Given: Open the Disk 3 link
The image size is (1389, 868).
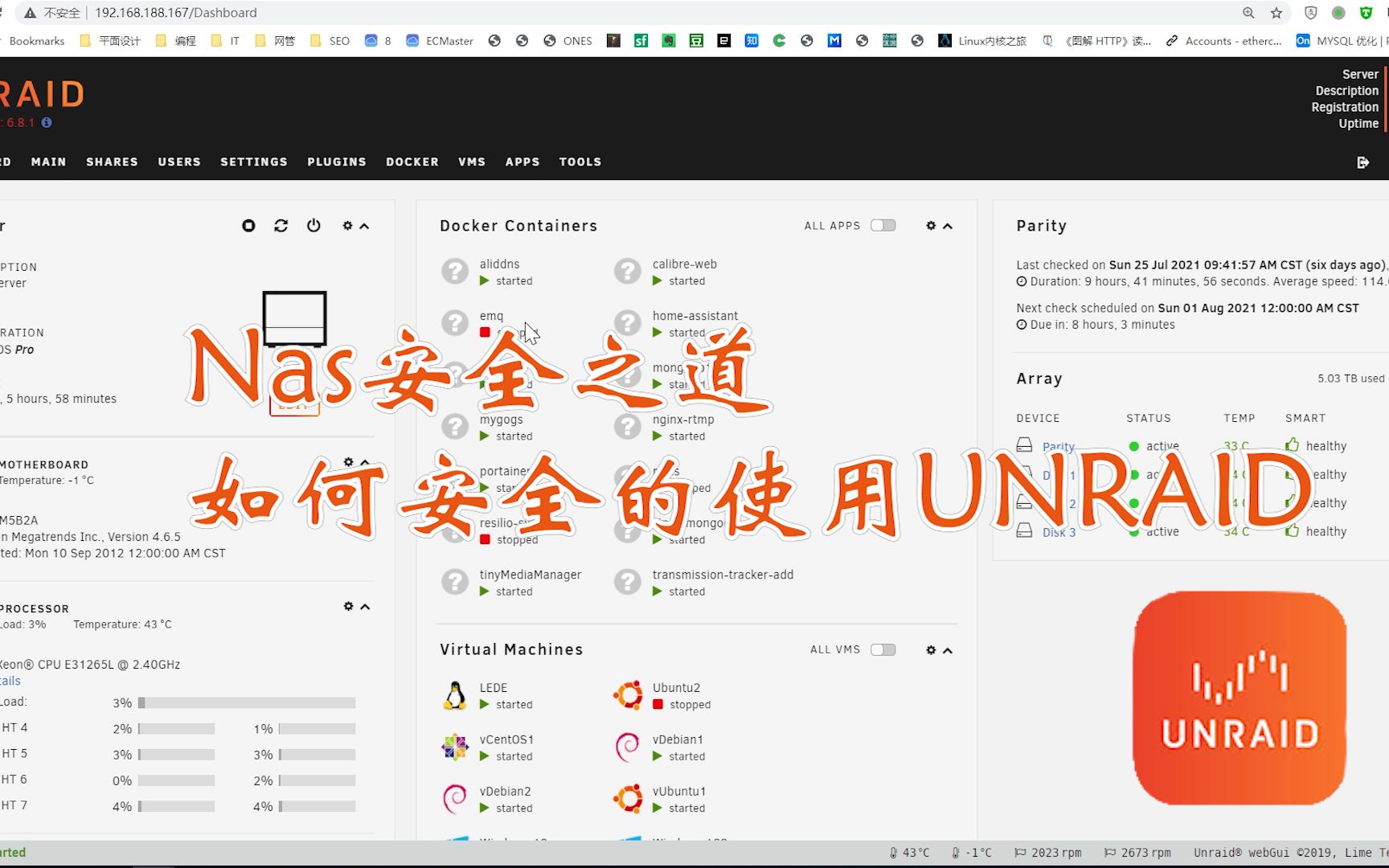Looking at the screenshot, I should (x=1059, y=532).
